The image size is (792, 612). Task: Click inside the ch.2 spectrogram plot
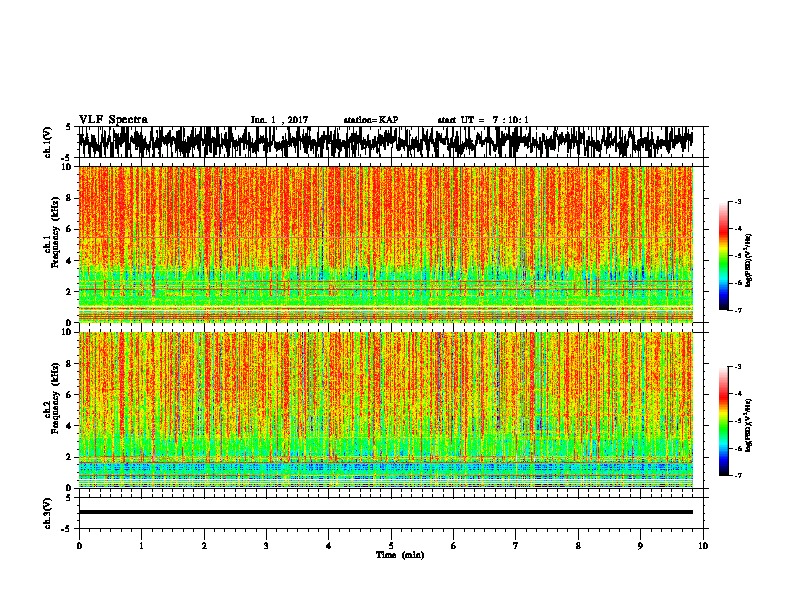(x=386, y=410)
